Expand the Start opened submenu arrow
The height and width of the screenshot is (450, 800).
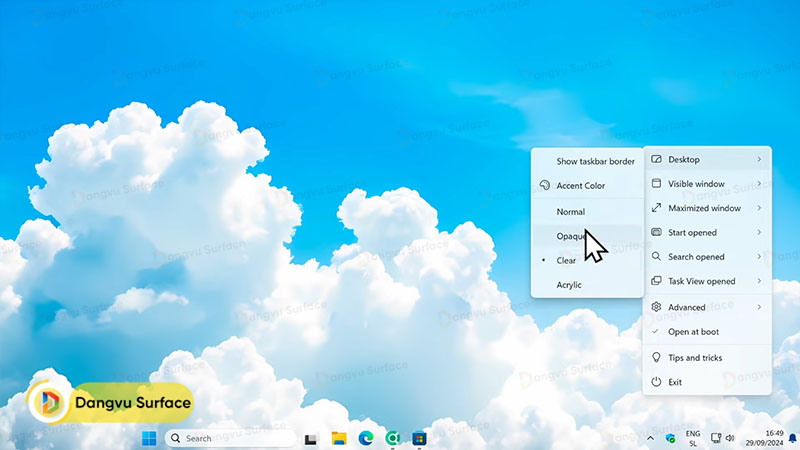coord(759,232)
